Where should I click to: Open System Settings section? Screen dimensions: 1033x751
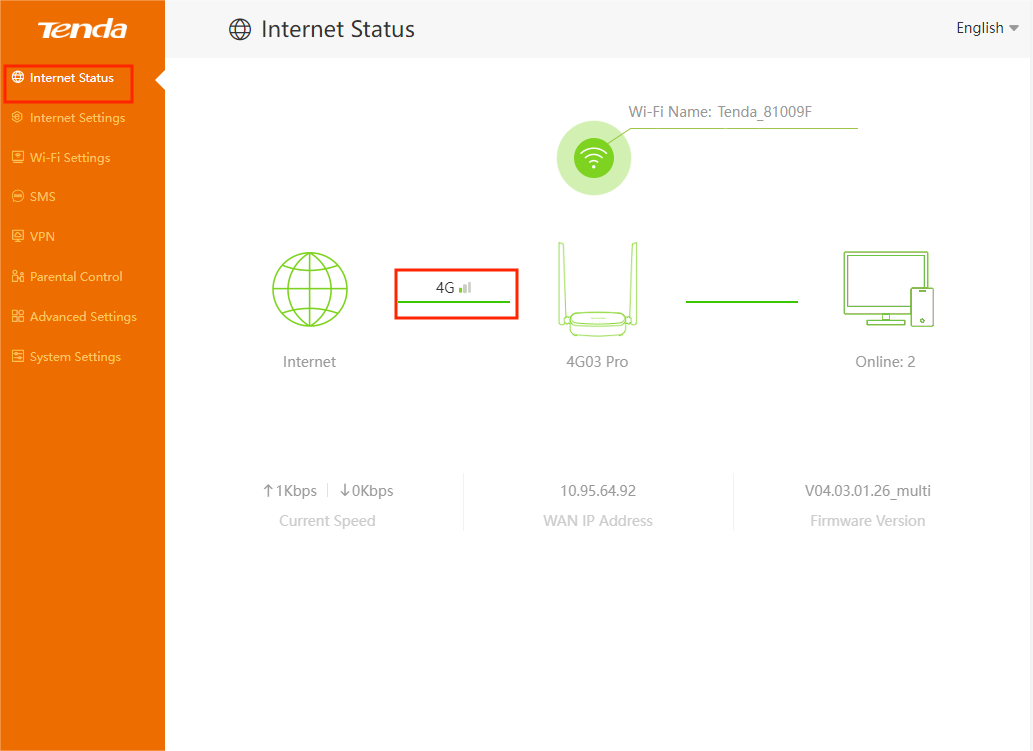tap(75, 357)
